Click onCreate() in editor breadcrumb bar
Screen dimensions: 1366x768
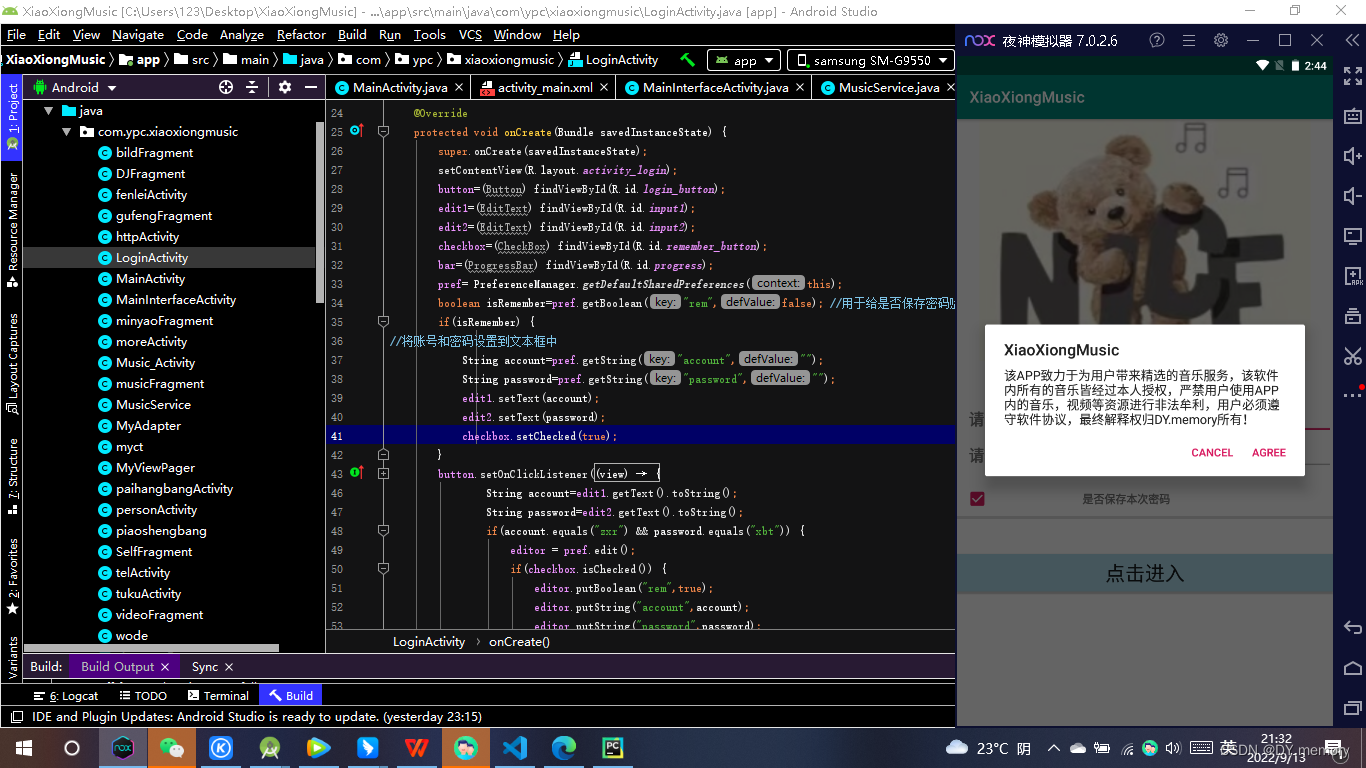[x=519, y=641]
